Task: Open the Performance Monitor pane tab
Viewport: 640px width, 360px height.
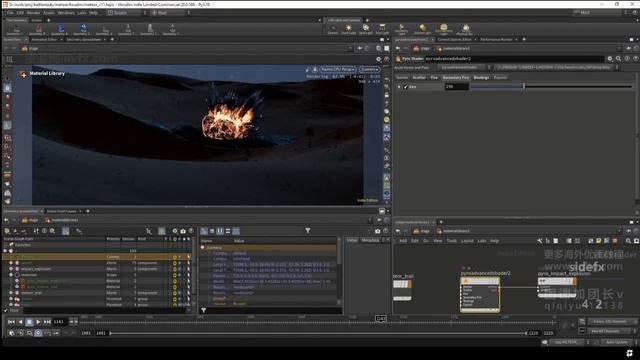Action: coord(496,40)
